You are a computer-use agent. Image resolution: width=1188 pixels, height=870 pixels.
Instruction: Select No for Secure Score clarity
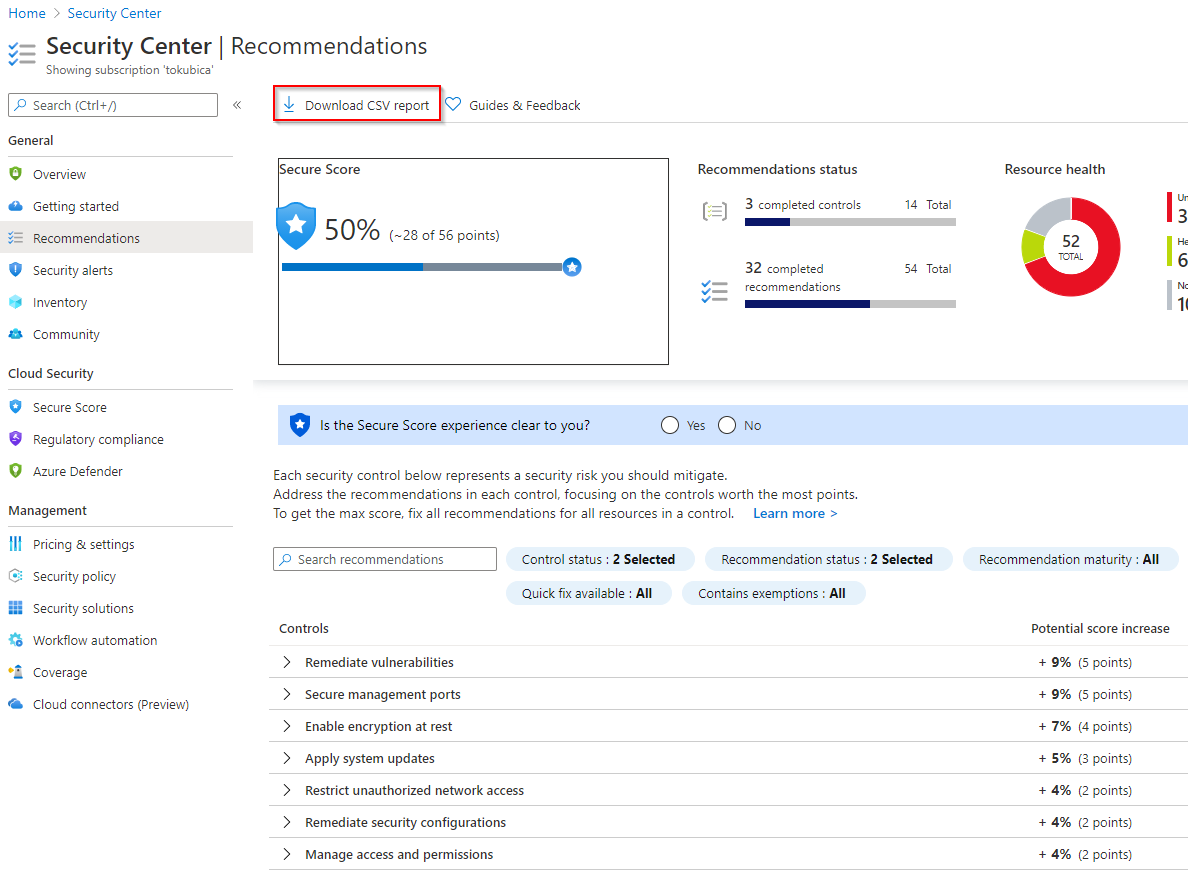pyautogui.click(x=727, y=425)
